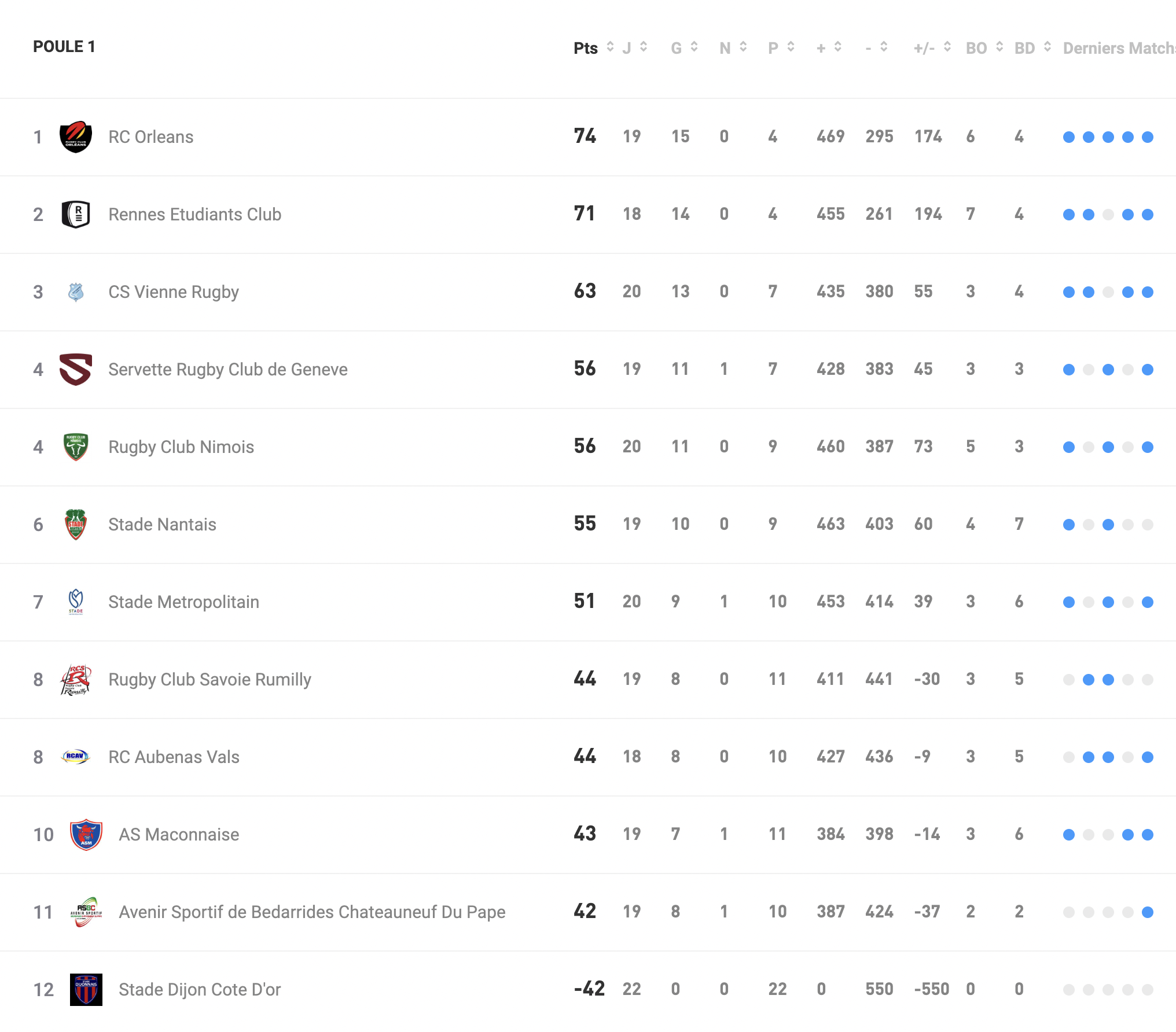The height and width of the screenshot is (1032, 1176).
Task: Click the CS Vienne Rugby crest
Action: [x=76, y=292]
